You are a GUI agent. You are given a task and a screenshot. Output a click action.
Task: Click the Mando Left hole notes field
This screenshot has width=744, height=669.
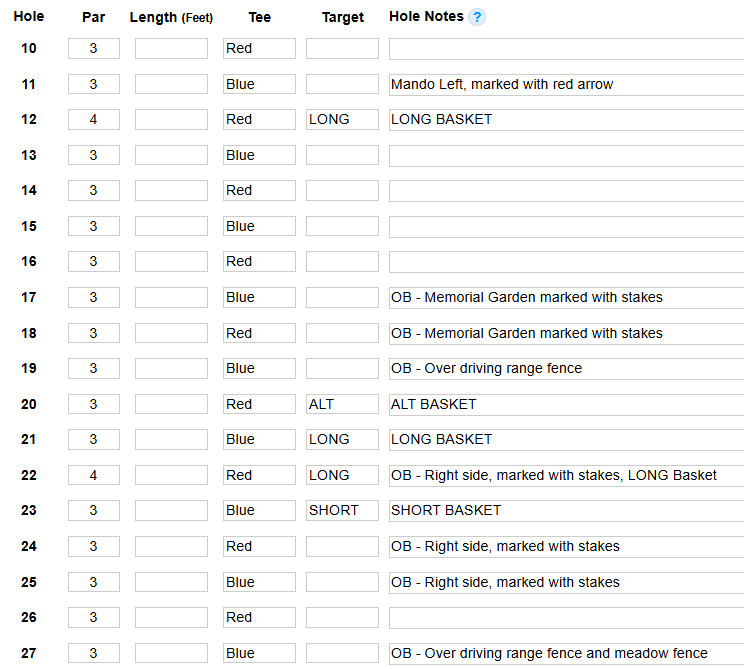567,84
